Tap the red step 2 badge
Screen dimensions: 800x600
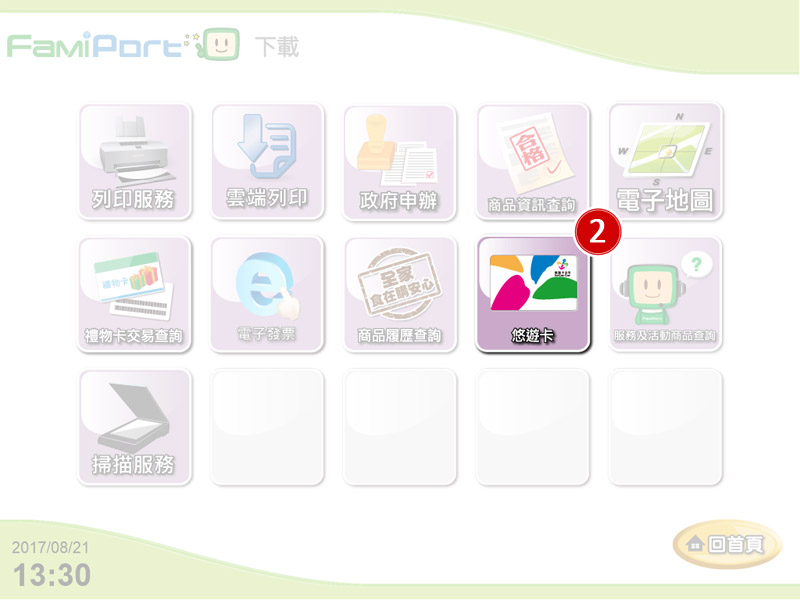(598, 232)
